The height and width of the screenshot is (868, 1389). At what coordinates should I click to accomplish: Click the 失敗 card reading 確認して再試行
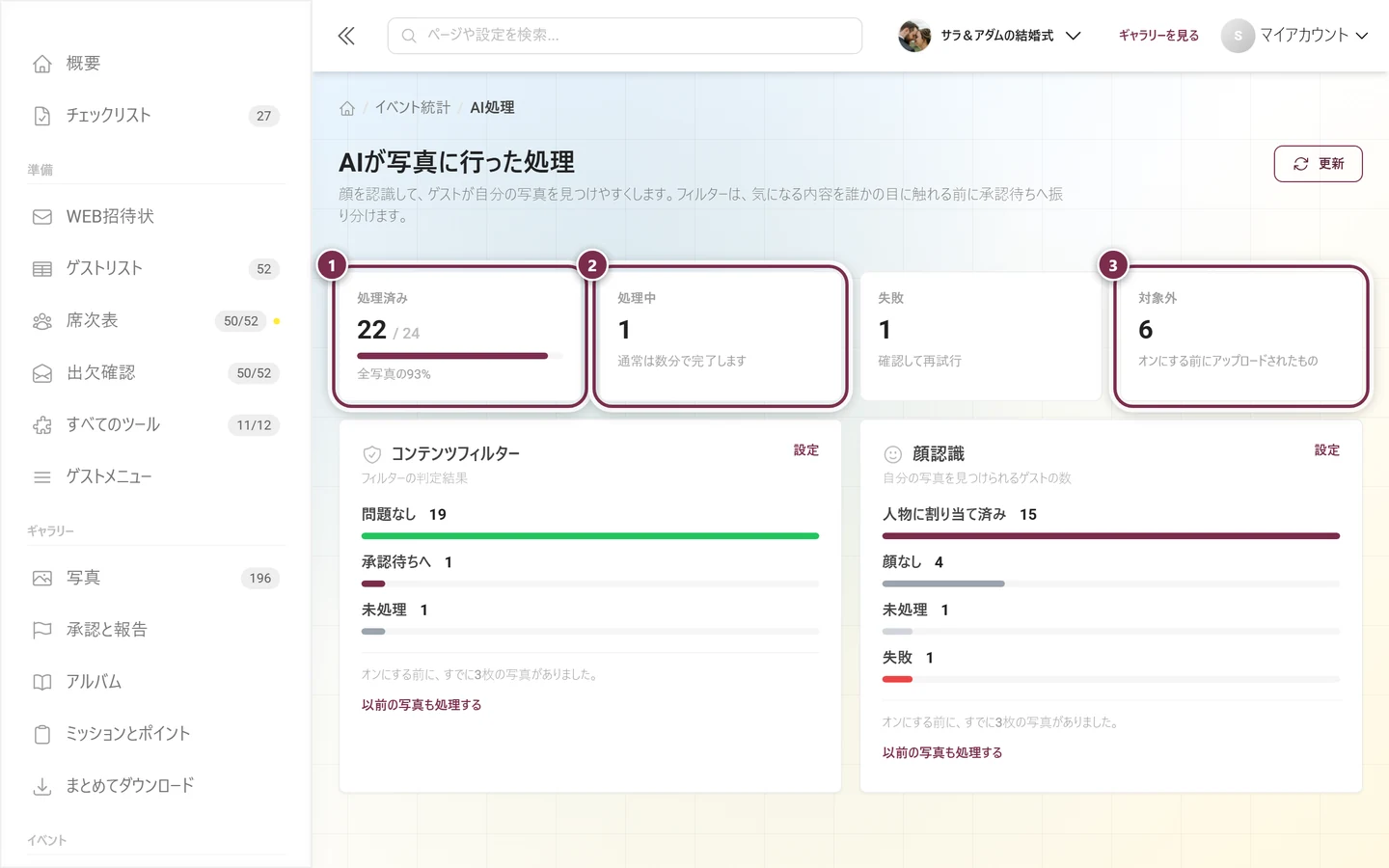pos(981,336)
